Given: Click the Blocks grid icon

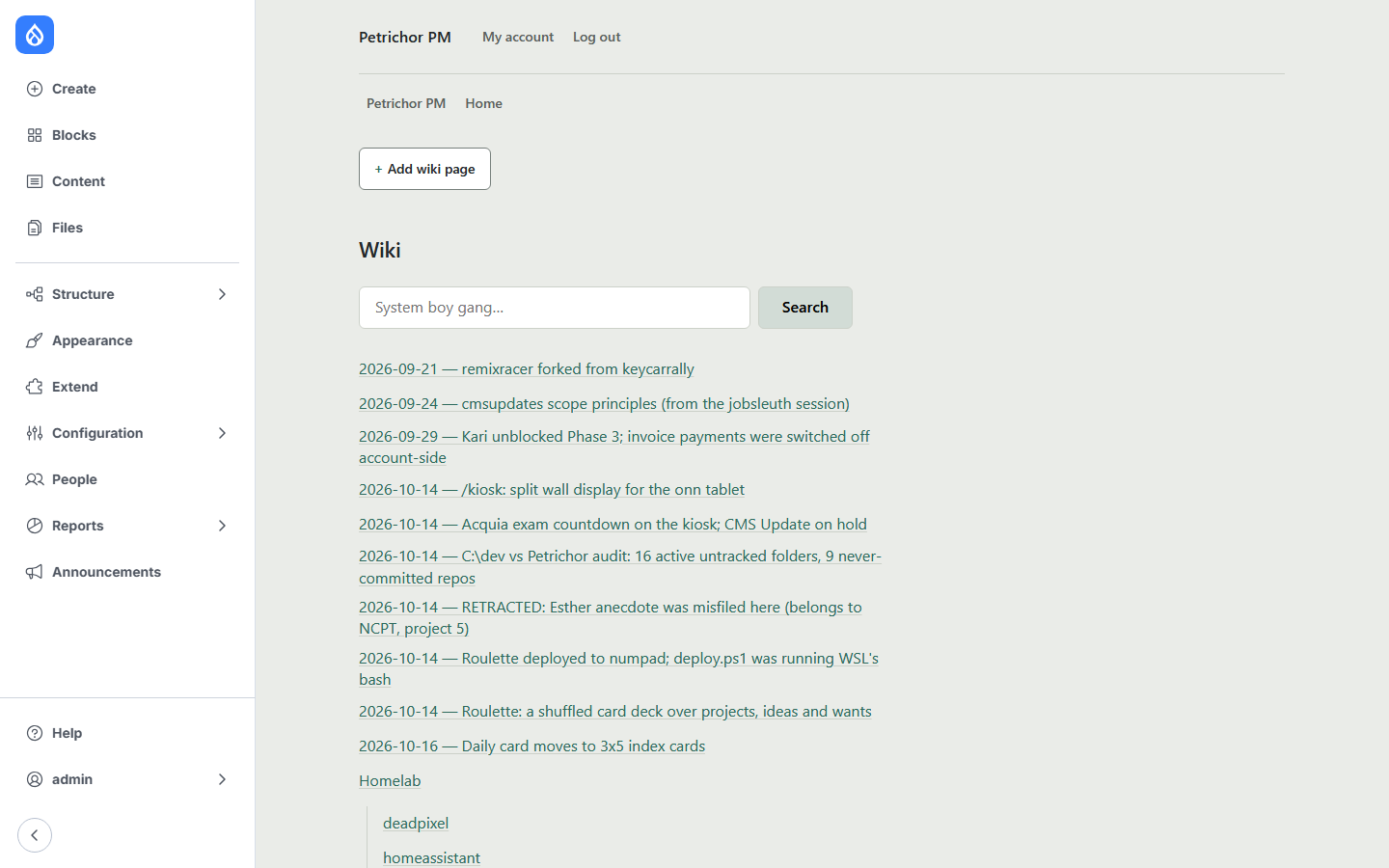Looking at the screenshot, I should pos(35,135).
